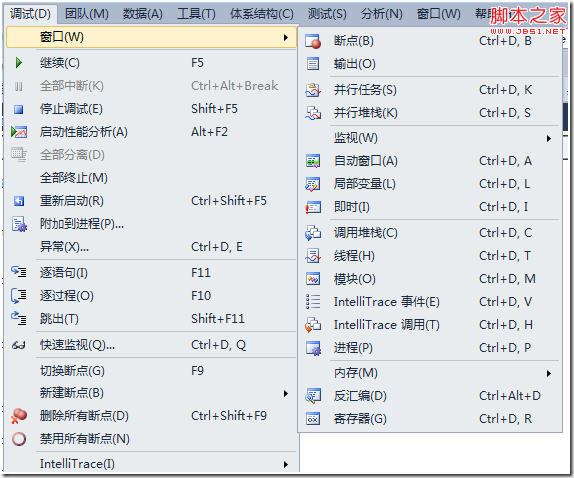Choose 切换断点(G) menu entry
The height and width of the screenshot is (478, 574).
tap(151, 371)
